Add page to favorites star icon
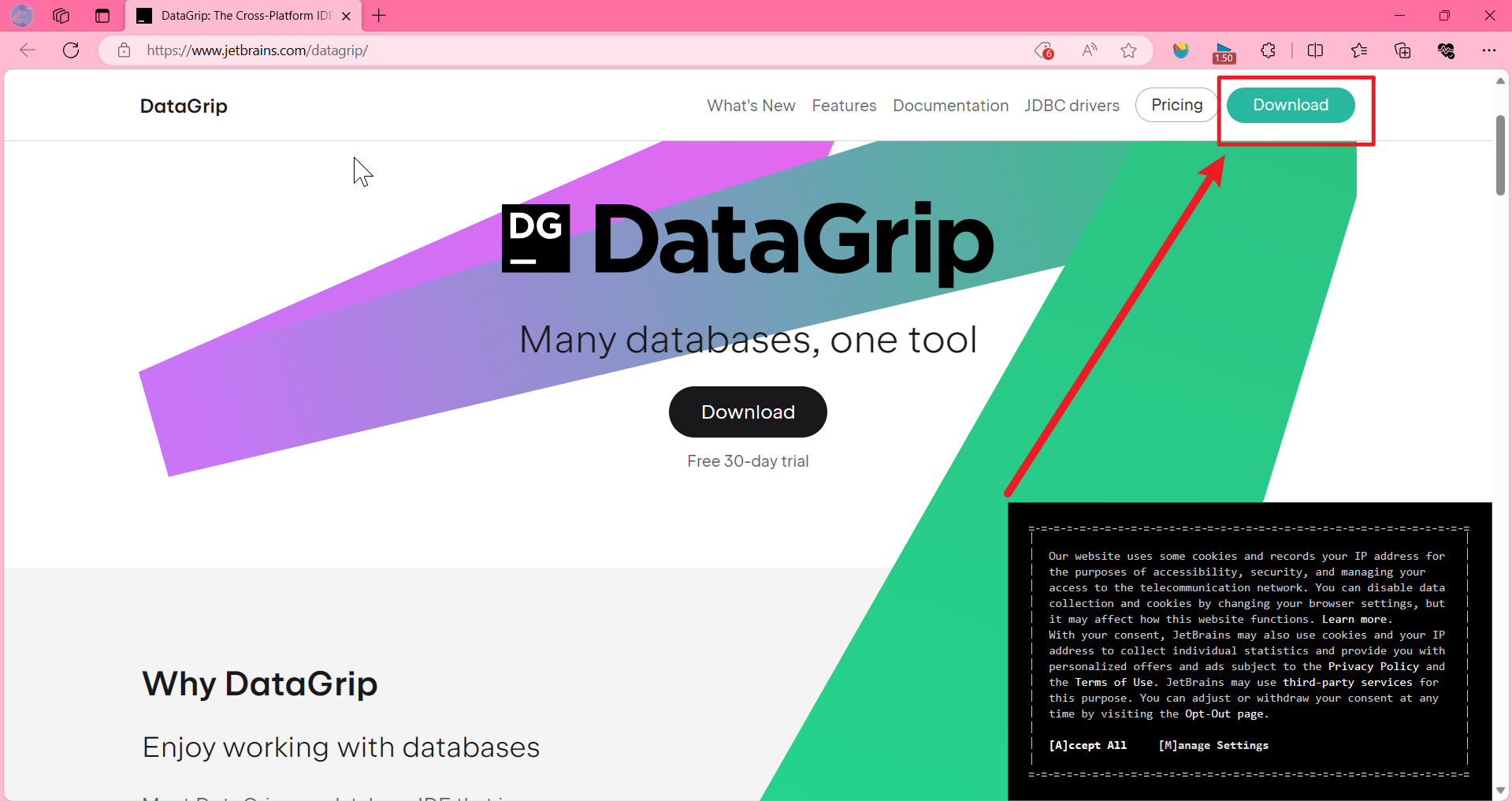Screen dimensions: 1512x801 1128,50
